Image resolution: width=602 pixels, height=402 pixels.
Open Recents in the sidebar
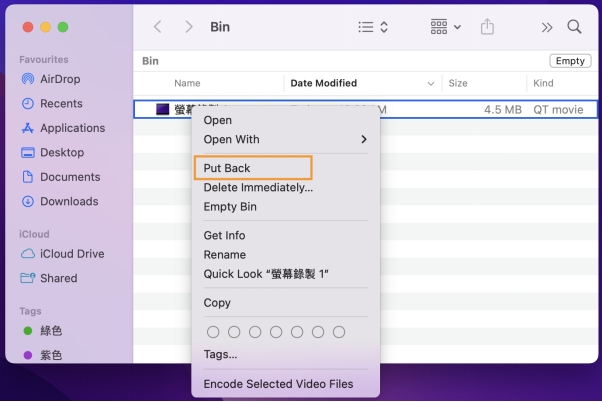point(61,104)
